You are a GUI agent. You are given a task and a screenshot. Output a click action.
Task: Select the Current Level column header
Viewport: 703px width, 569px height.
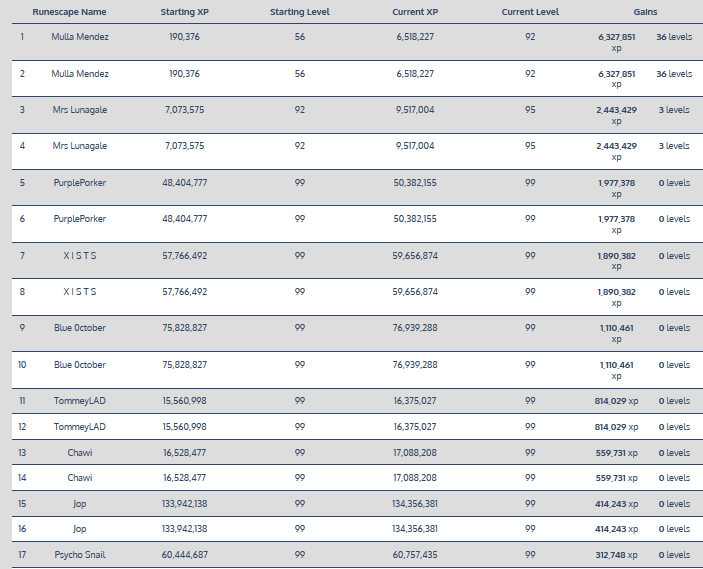(530, 12)
